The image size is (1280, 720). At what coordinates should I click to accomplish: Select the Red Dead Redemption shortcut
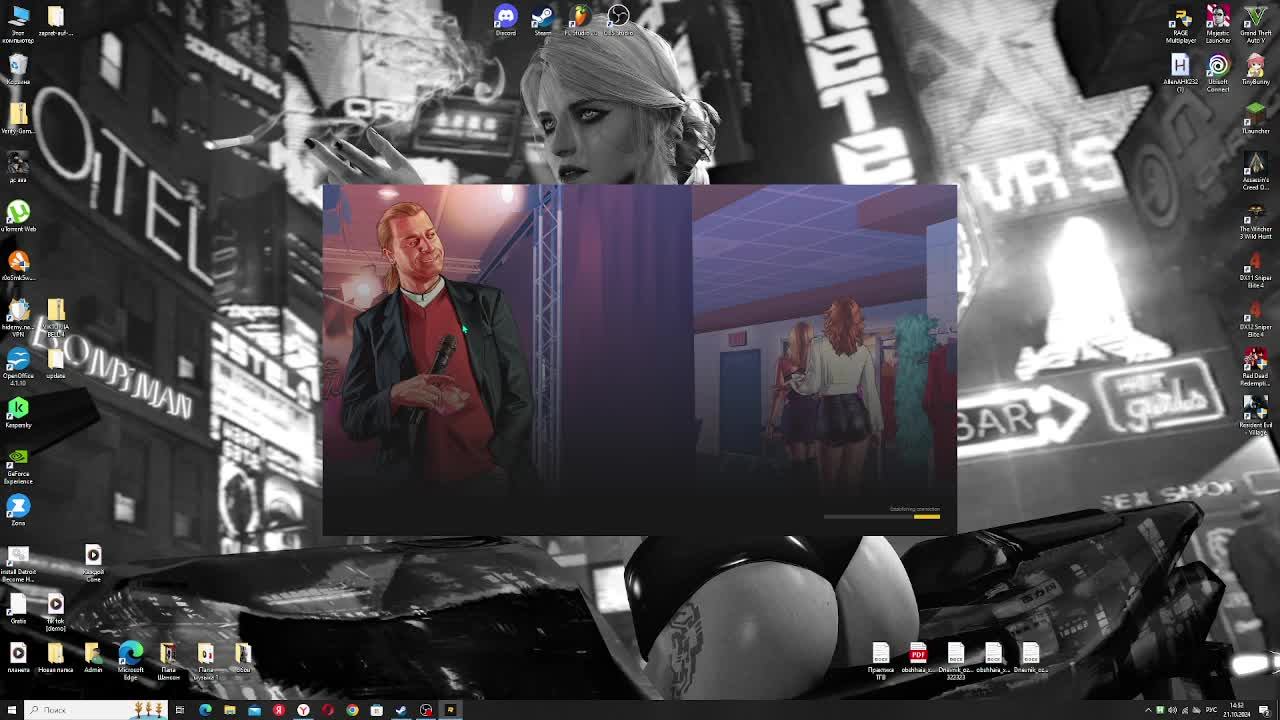pos(1256,368)
